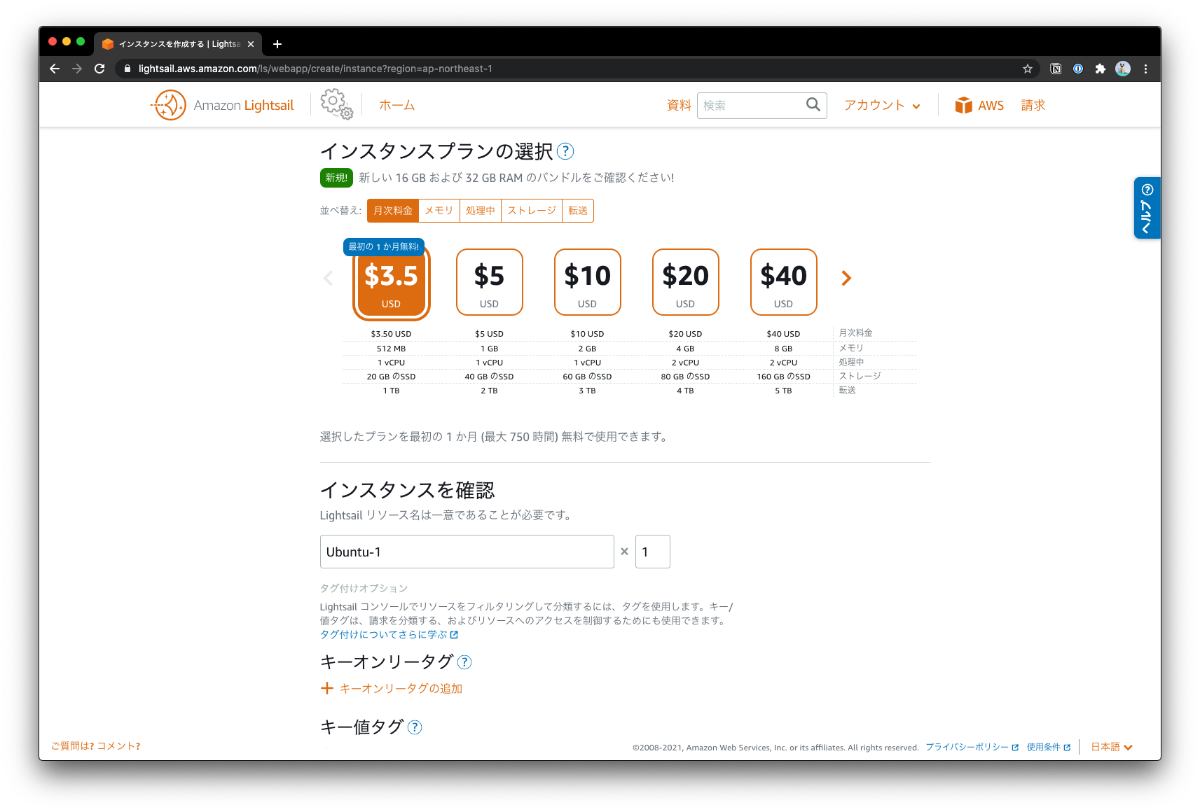1200x812 pixels.
Task: Click キーオンリータグの追加 link
Action: [401, 688]
